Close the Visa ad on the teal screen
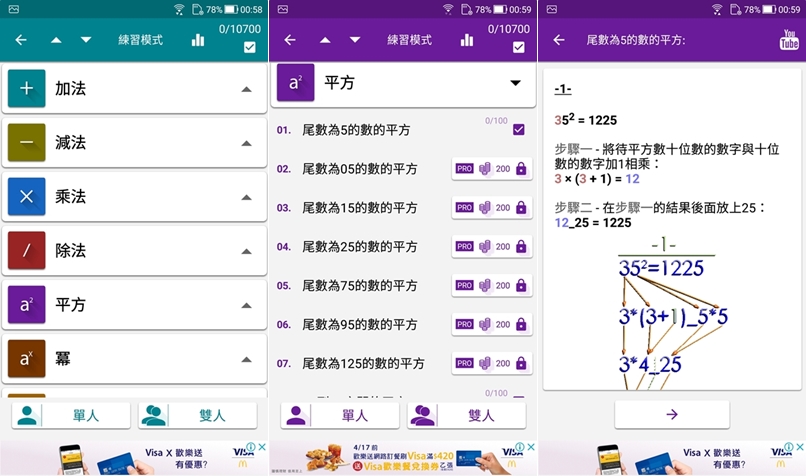806x476 pixels. click(262, 447)
